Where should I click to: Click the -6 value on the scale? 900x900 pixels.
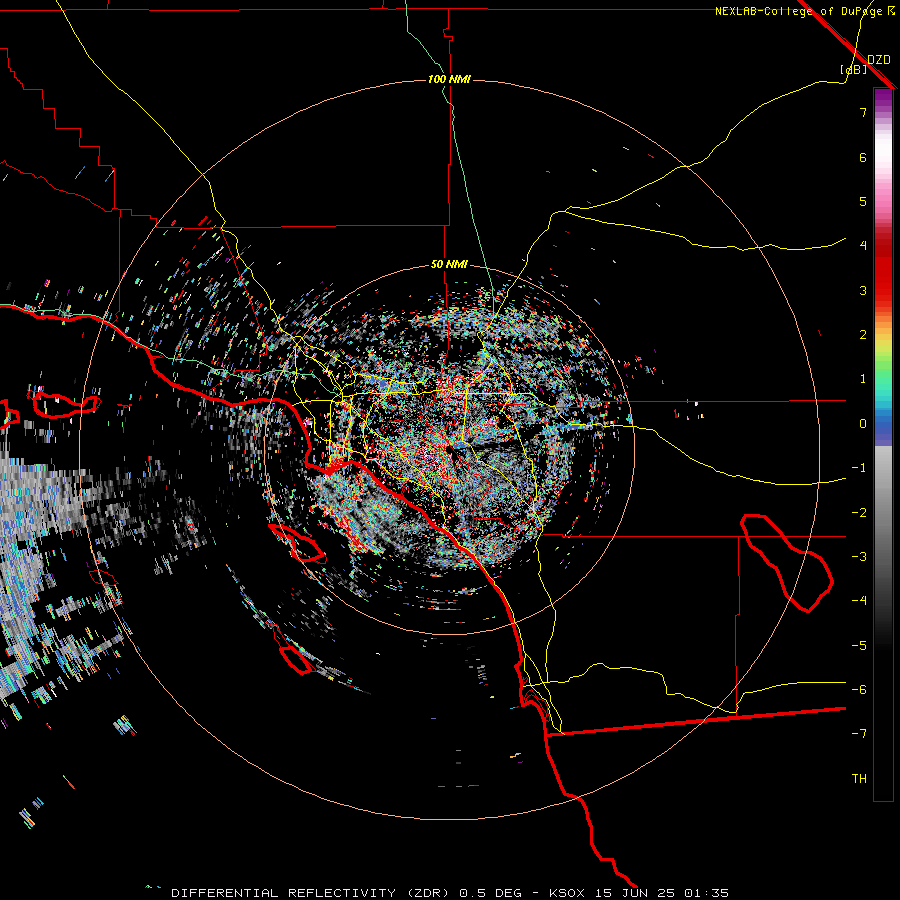(x=859, y=690)
